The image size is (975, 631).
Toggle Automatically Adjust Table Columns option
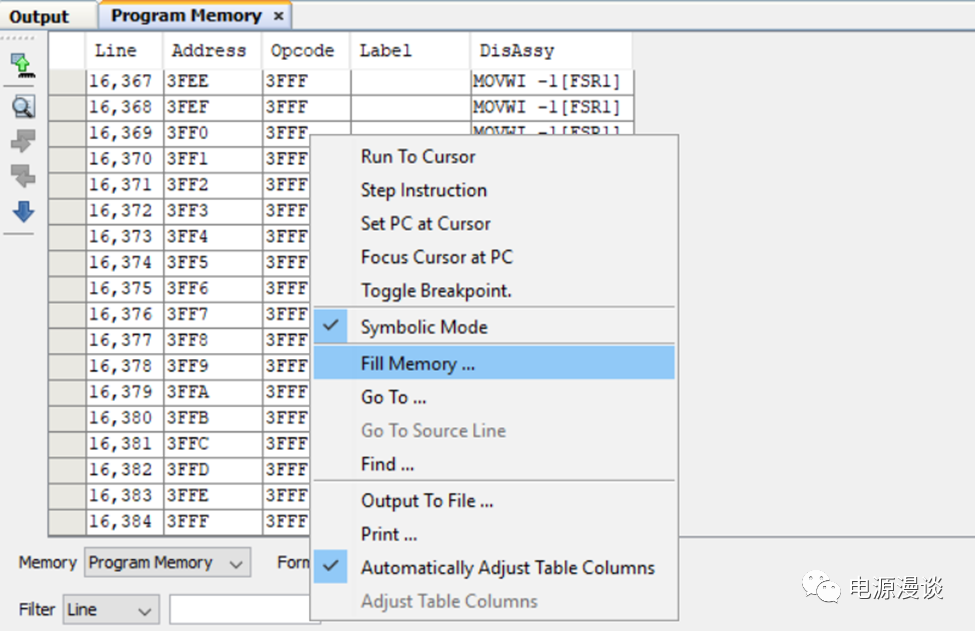point(507,567)
